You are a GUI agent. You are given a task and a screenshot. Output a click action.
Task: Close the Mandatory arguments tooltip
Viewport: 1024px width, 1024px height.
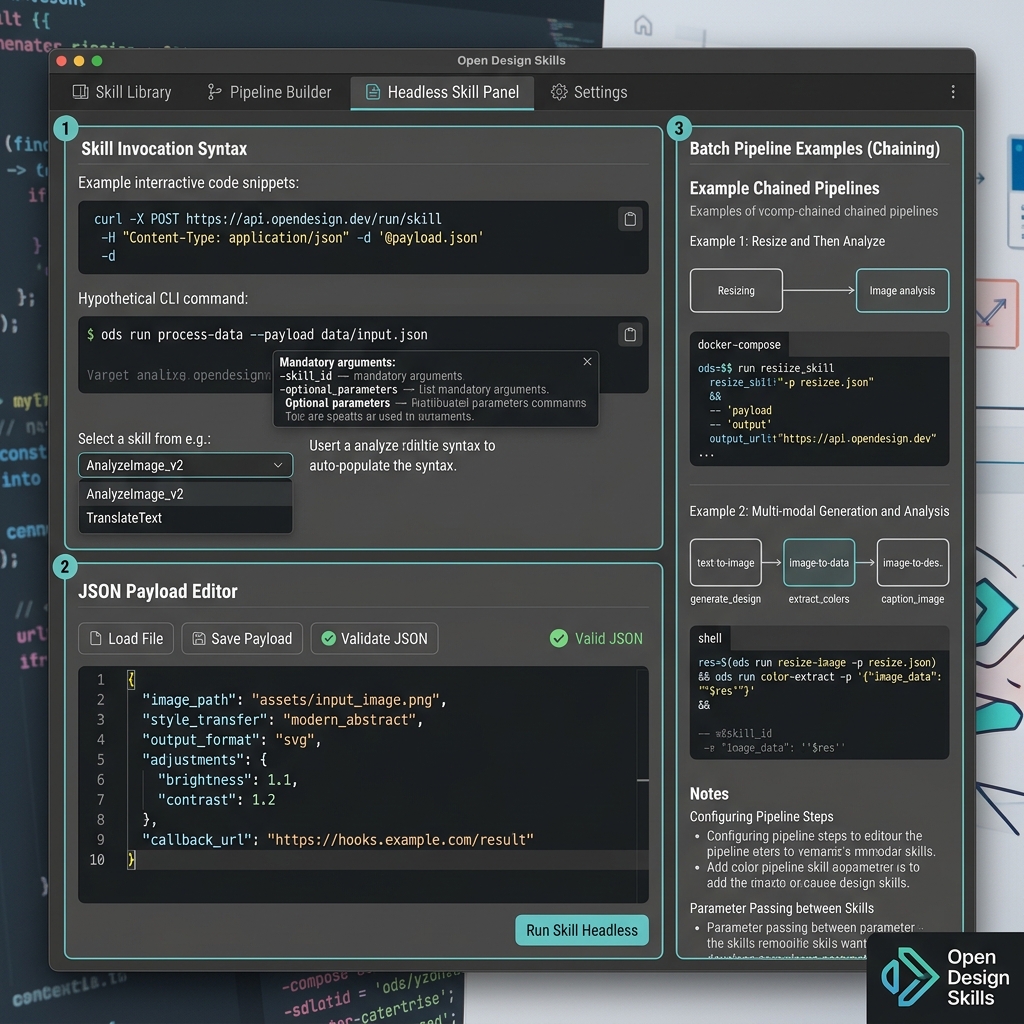pos(587,362)
